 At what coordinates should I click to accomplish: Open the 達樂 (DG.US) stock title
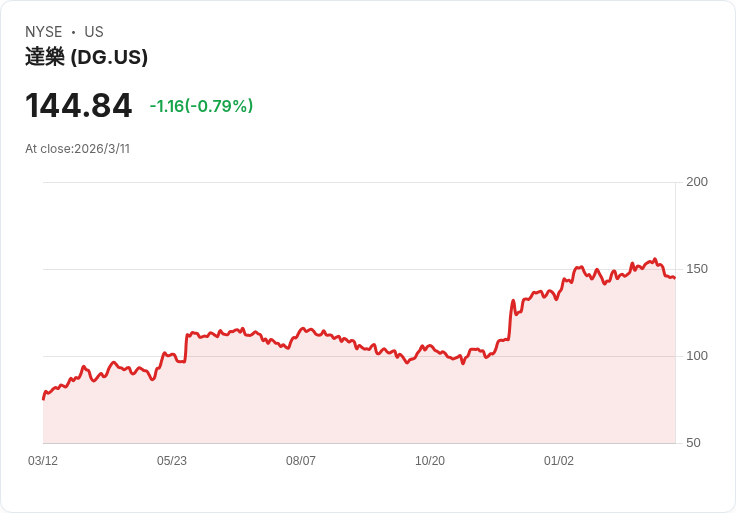[86, 57]
